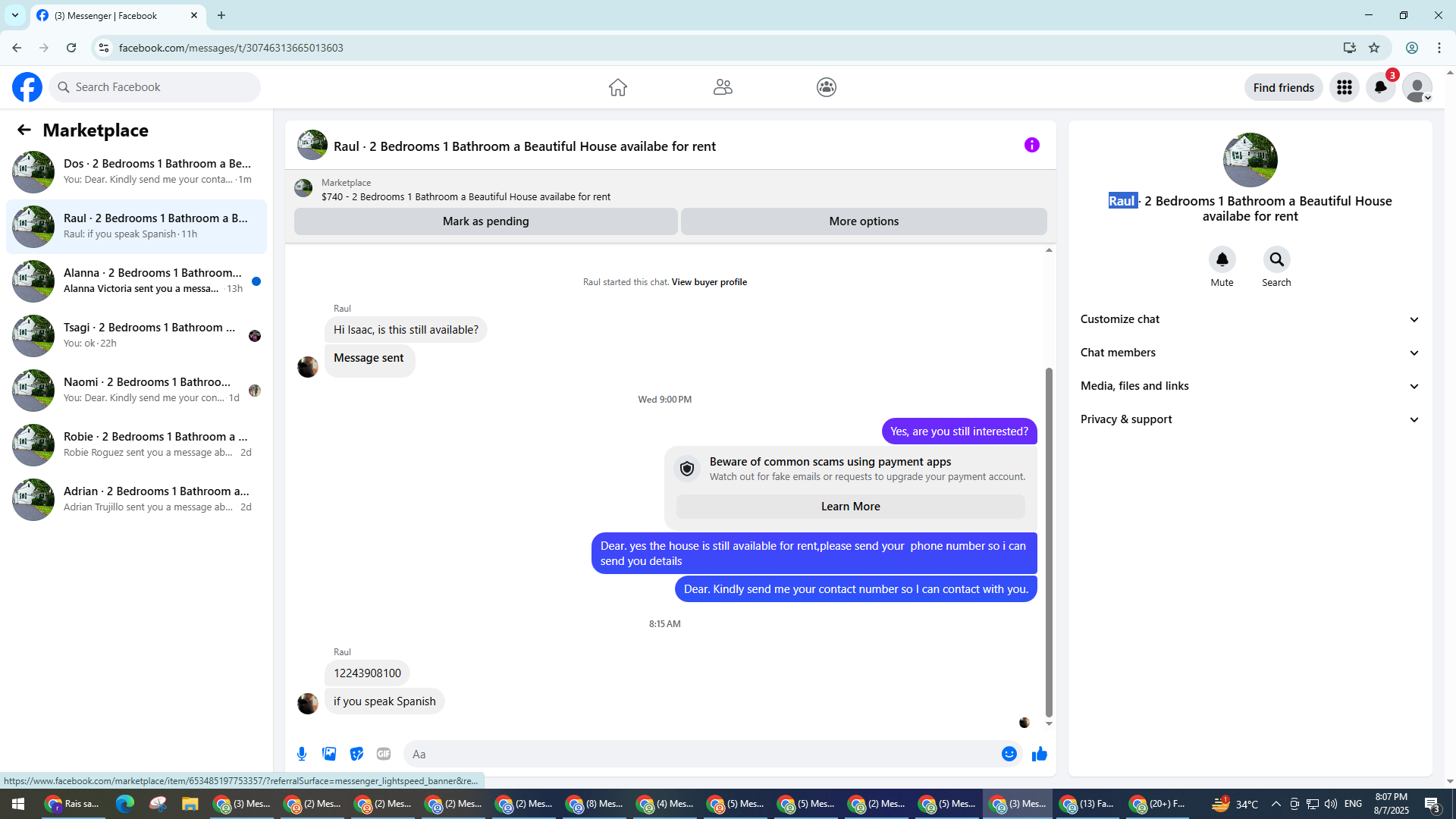Open the Chrome profile icon
Viewport: 1456px width, 819px height.
(x=1412, y=48)
